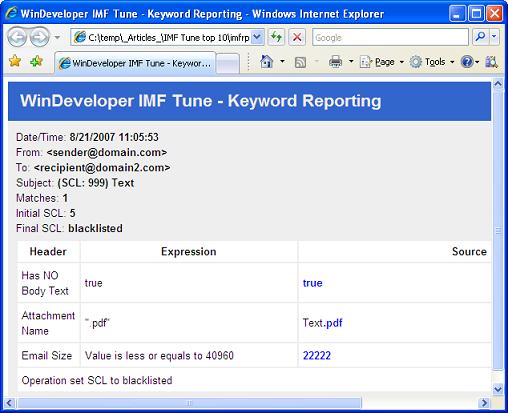
Task: Click the Help question mark icon
Action: click(467, 62)
